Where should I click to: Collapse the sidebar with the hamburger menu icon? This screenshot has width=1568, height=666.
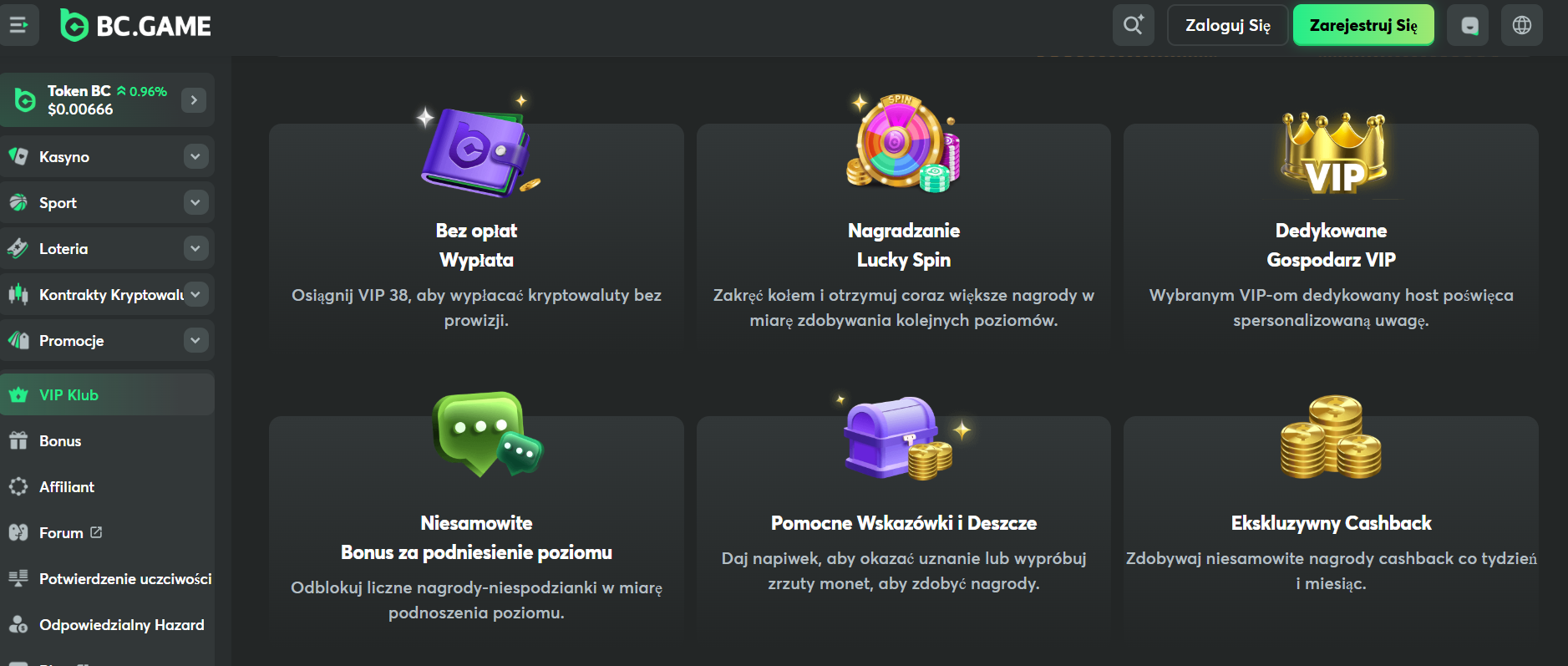pos(18,25)
